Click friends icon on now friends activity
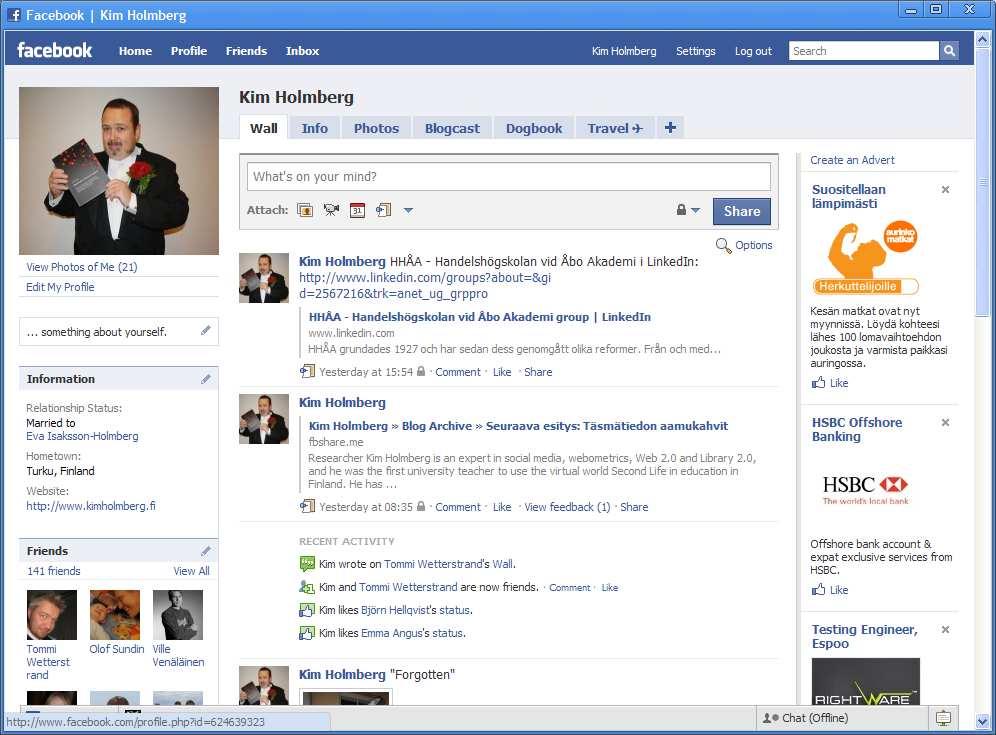The height and width of the screenshot is (735, 996). [x=307, y=587]
